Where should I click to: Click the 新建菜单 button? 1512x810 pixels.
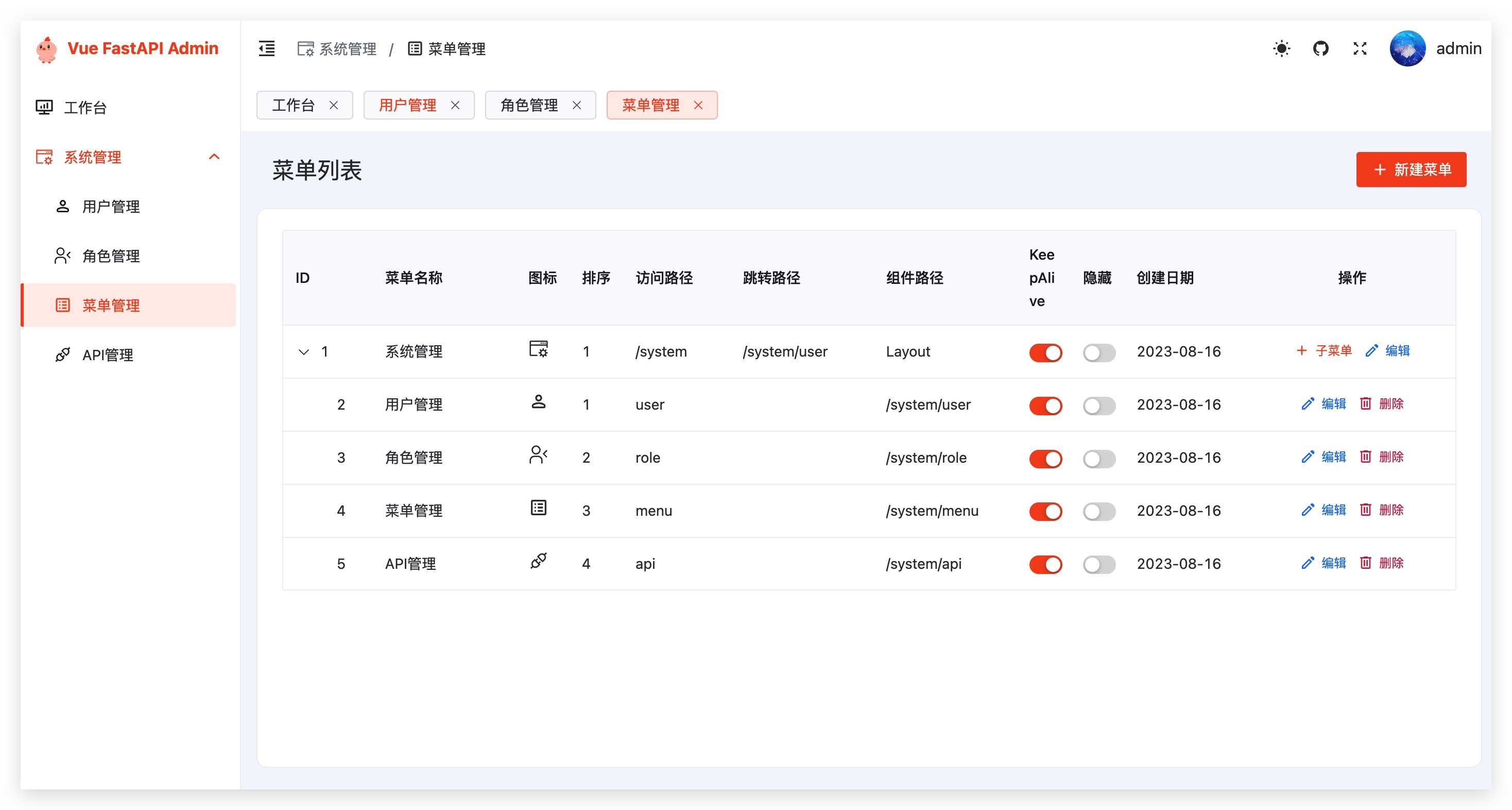[1411, 170]
